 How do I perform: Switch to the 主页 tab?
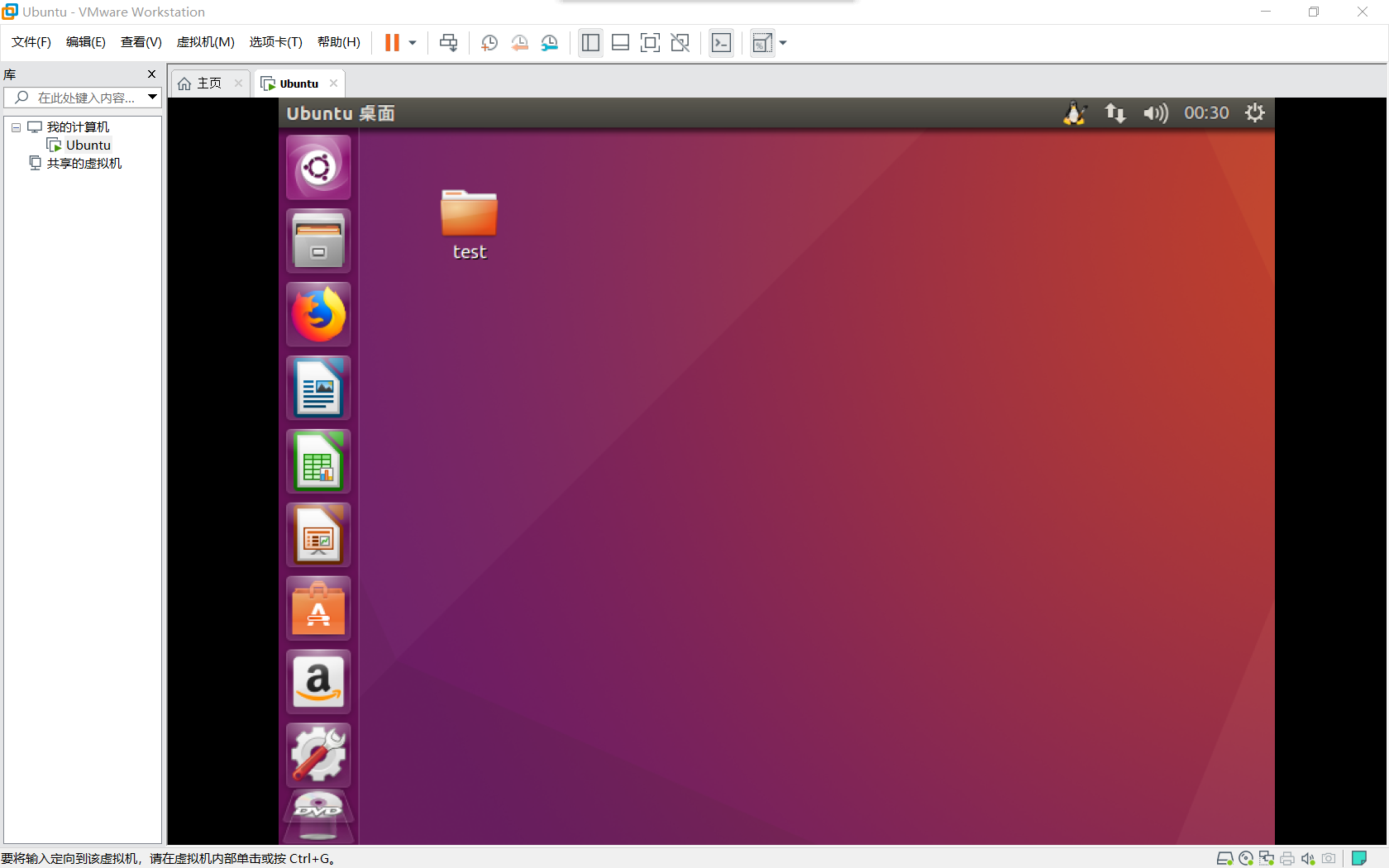[x=207, y=83]
